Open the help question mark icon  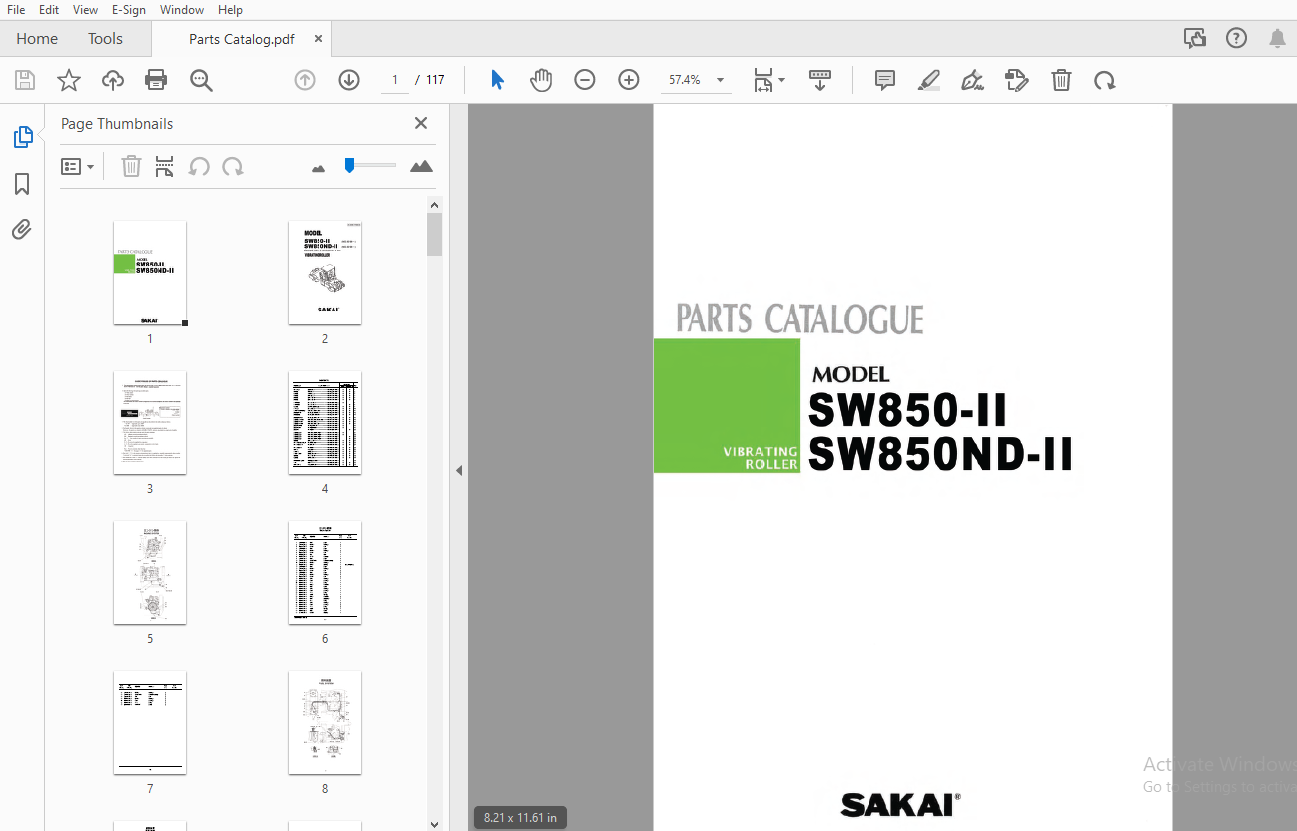(1236, 38)
